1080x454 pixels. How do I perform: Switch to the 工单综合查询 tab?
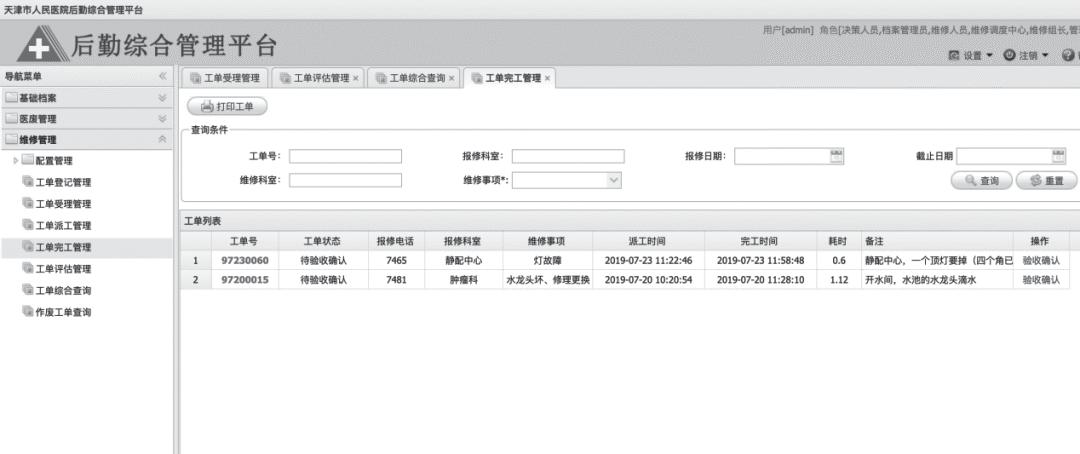[x=411, y=78]
